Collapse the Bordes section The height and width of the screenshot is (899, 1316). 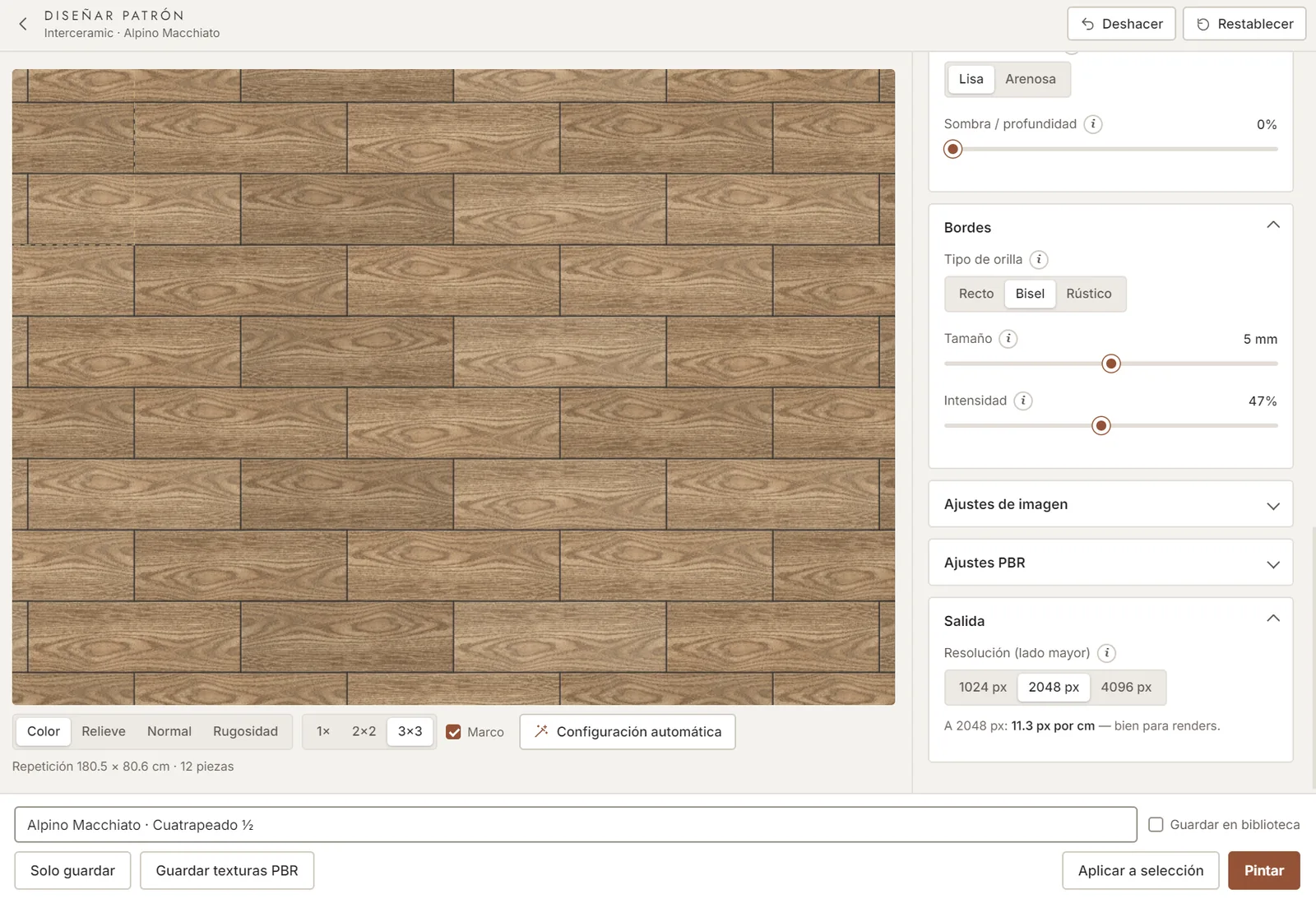(1273, 225)
